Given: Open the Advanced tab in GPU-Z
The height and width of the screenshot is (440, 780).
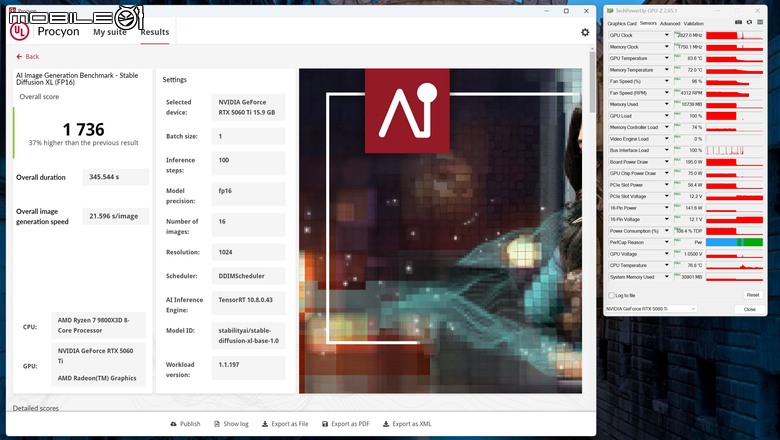Looking at the screenshot, I should point(670,23).
